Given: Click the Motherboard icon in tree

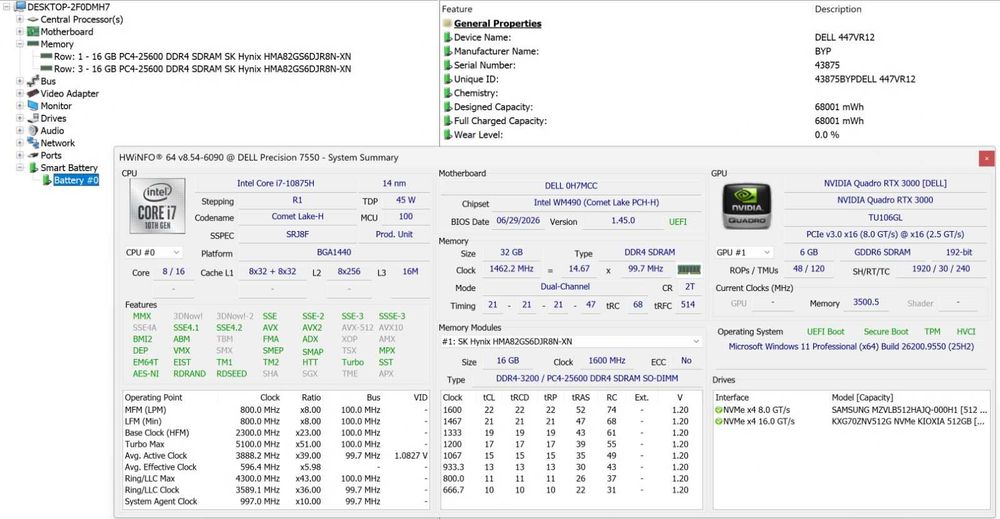Looking at the screenshot, I should pos(33,31).
